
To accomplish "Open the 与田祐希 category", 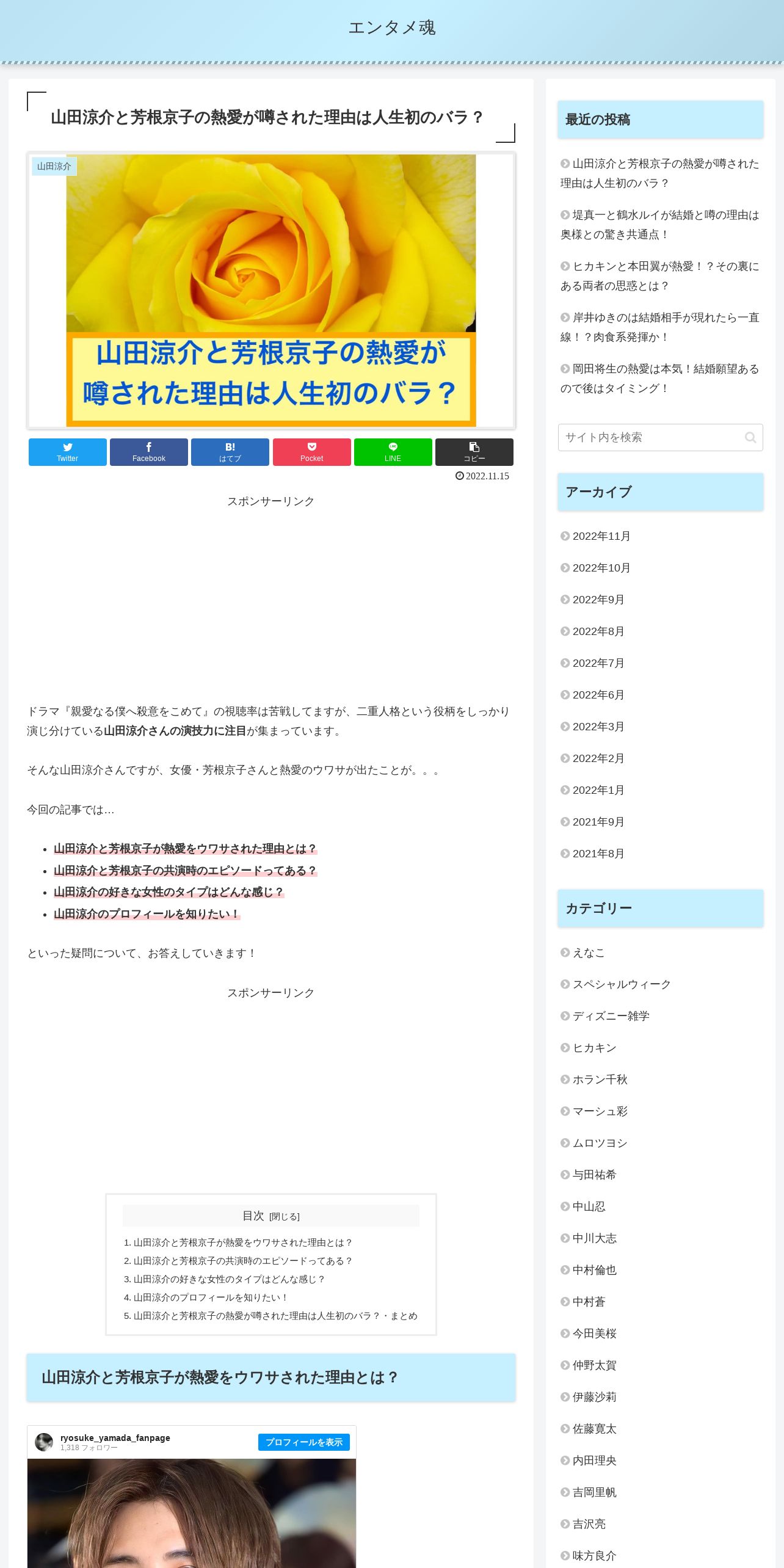I will (x=594, y=1175).
